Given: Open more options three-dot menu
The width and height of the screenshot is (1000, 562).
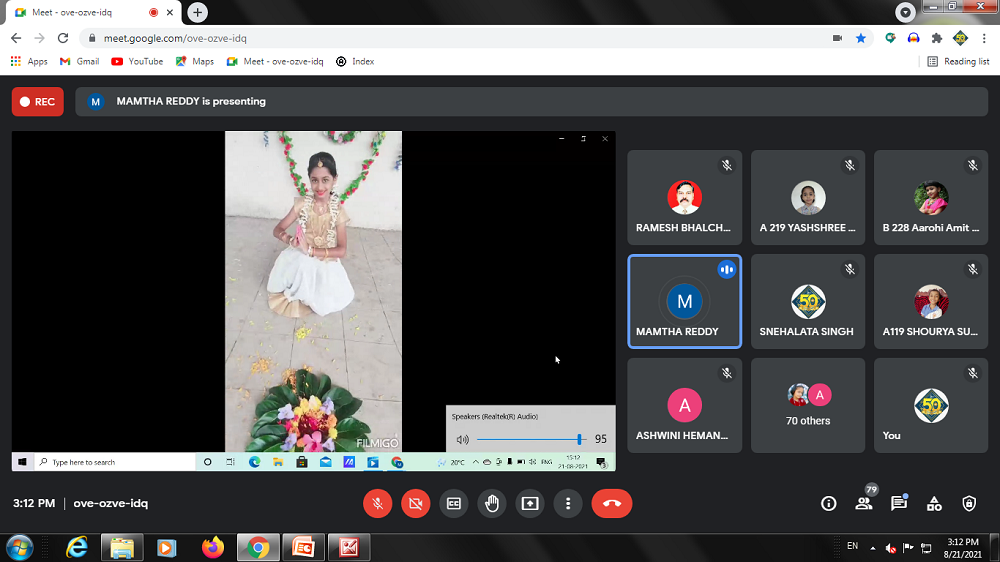Looking at the screenshot, I should click(x=567, y=504).
